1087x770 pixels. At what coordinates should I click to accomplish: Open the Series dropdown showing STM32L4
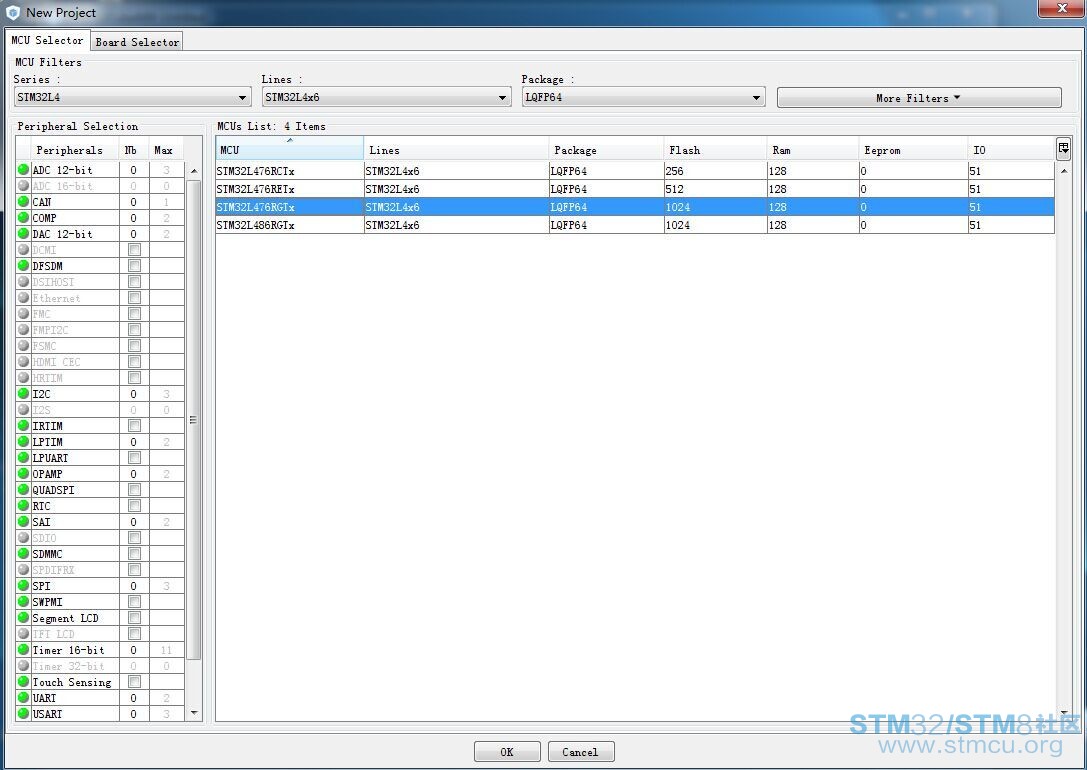[x=132, y=97]
